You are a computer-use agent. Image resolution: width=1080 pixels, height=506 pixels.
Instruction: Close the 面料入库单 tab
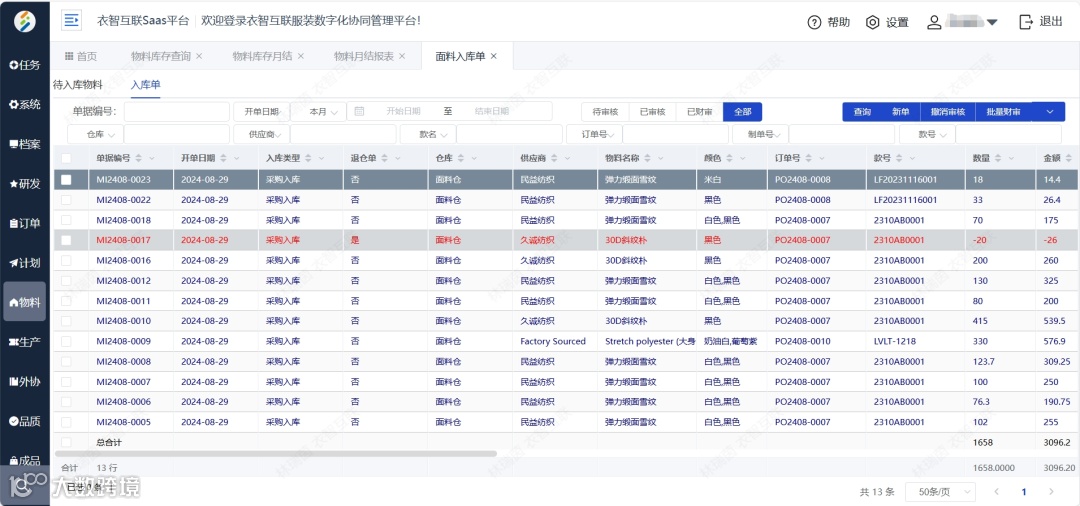(493, 56)
